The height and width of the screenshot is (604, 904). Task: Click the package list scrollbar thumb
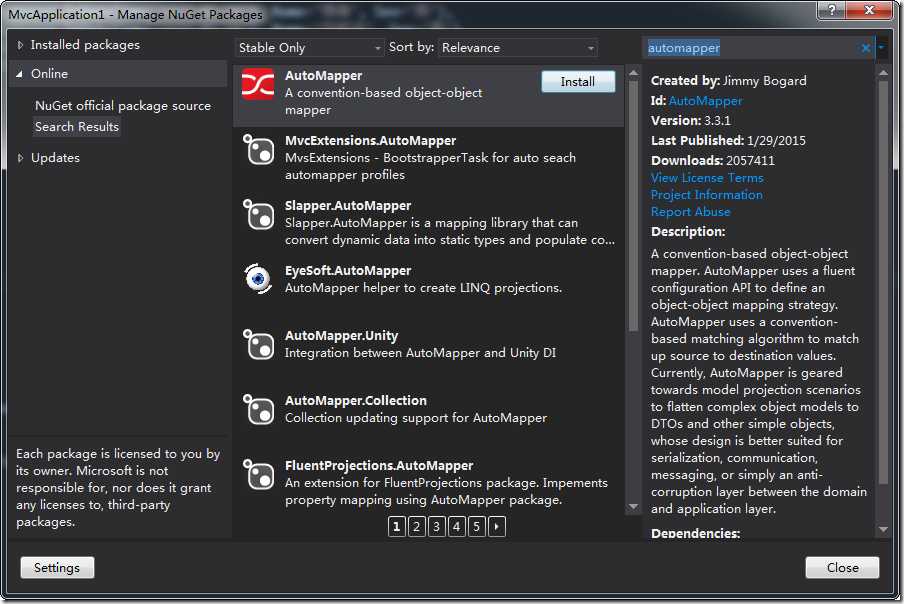click(633, 207)
